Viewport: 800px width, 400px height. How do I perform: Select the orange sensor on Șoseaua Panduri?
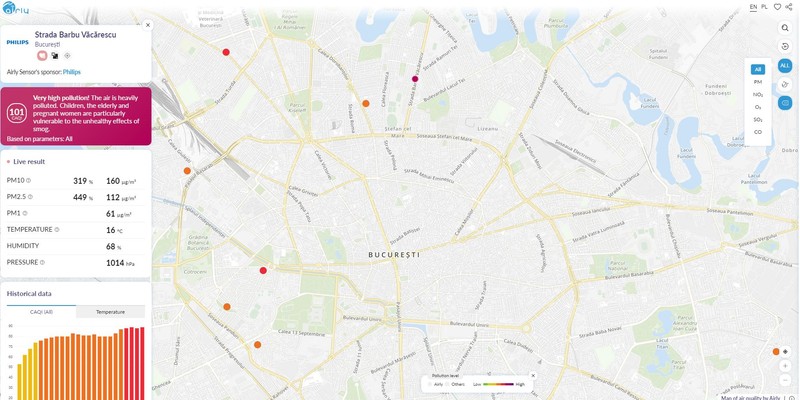click(x=227, y=307)
